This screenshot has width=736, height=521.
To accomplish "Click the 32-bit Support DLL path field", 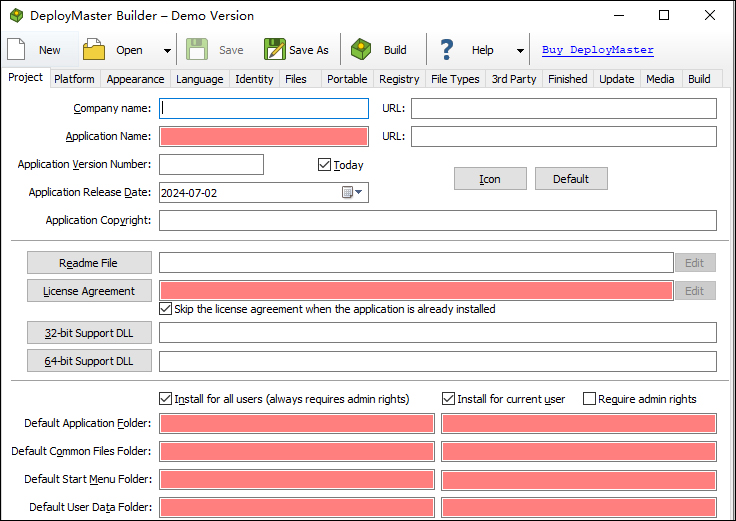I will point(437,333).
